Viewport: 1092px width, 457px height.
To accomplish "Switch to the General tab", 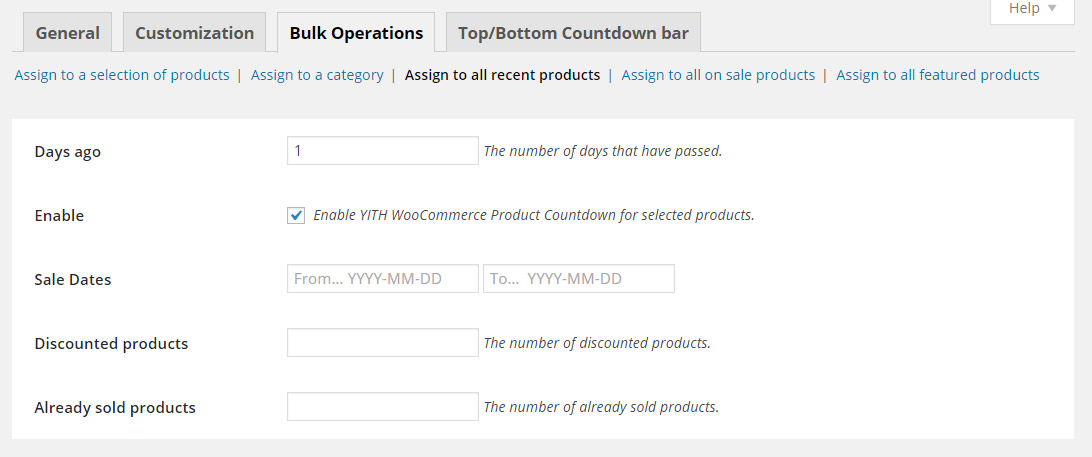I will pos(68,33).
